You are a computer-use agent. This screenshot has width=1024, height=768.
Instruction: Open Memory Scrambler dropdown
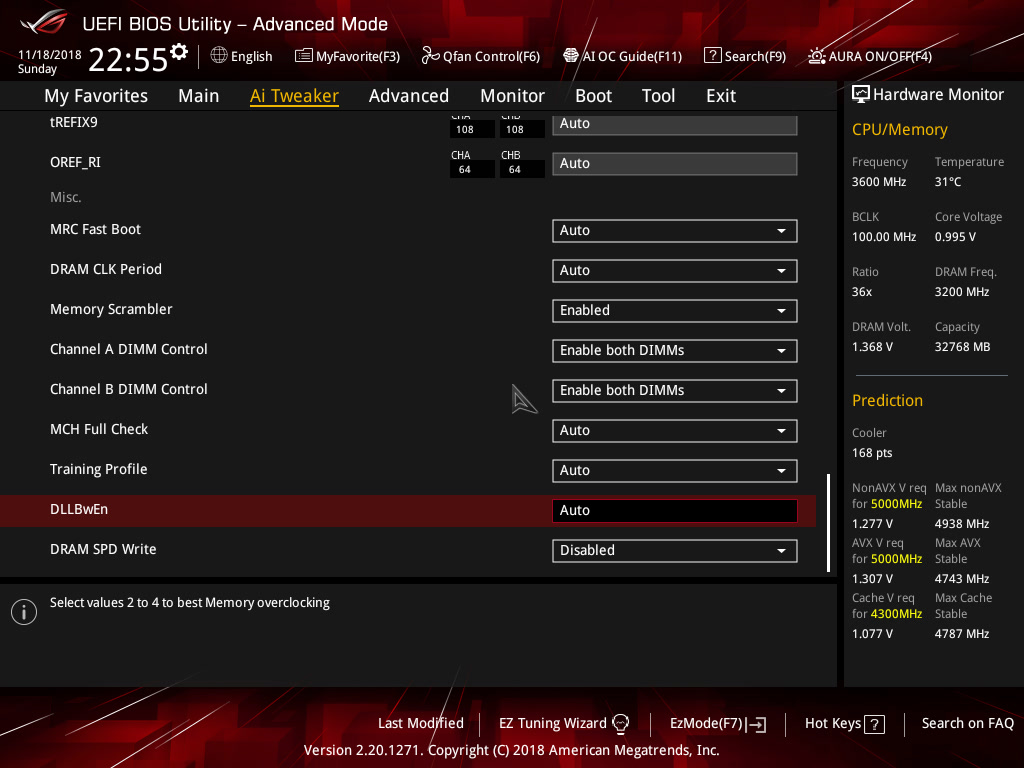click(675, 311)
